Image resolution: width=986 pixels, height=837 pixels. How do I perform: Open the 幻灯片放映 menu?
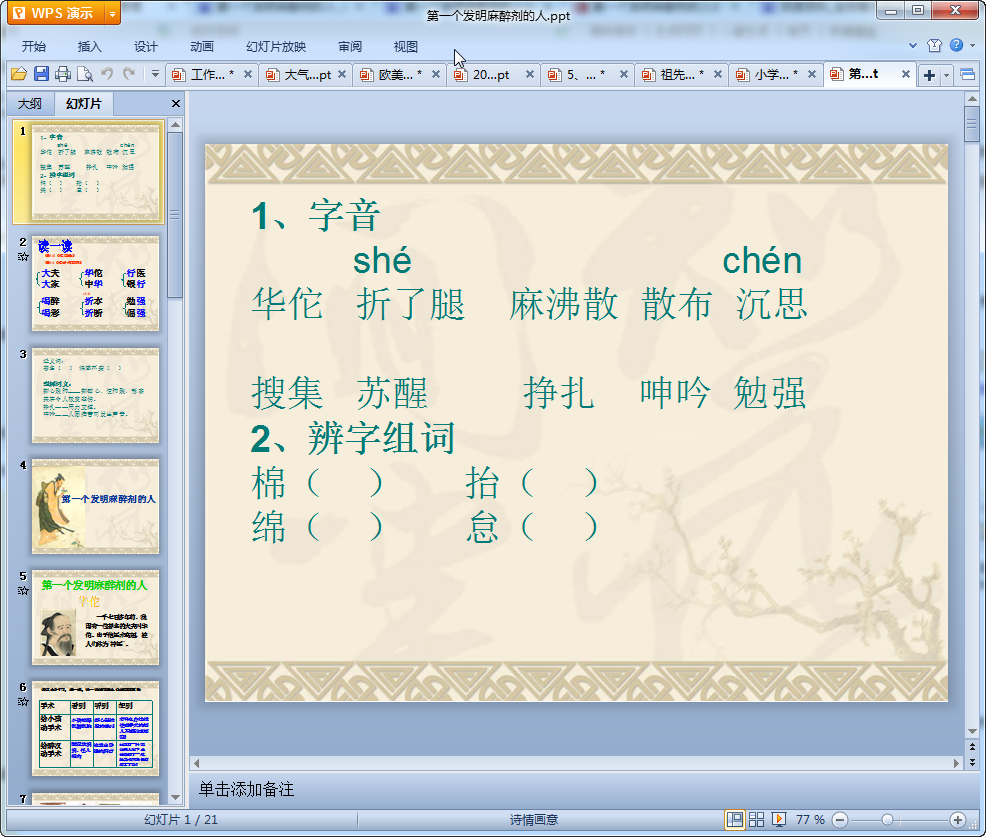276,46
